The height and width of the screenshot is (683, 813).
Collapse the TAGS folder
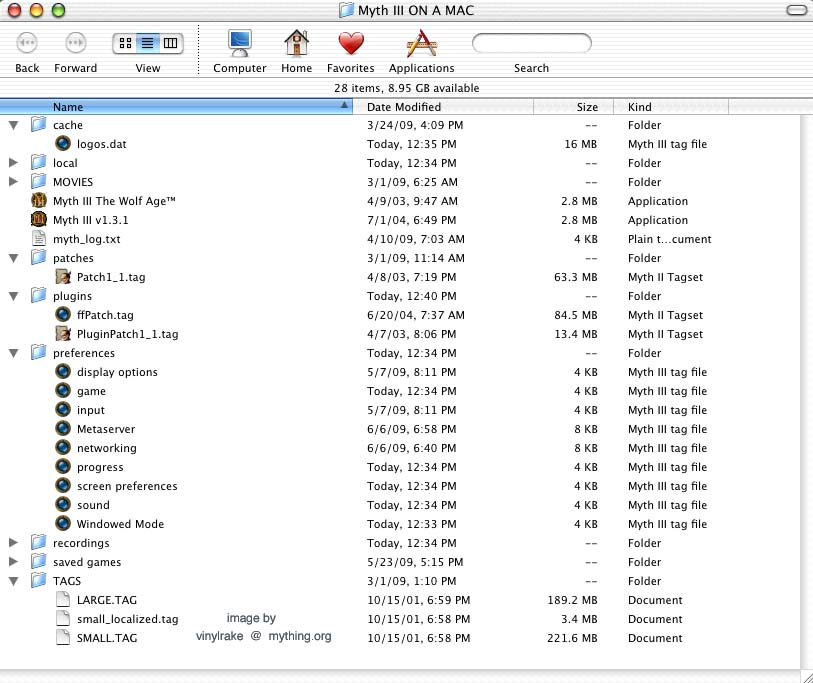[x=13, y=581]
